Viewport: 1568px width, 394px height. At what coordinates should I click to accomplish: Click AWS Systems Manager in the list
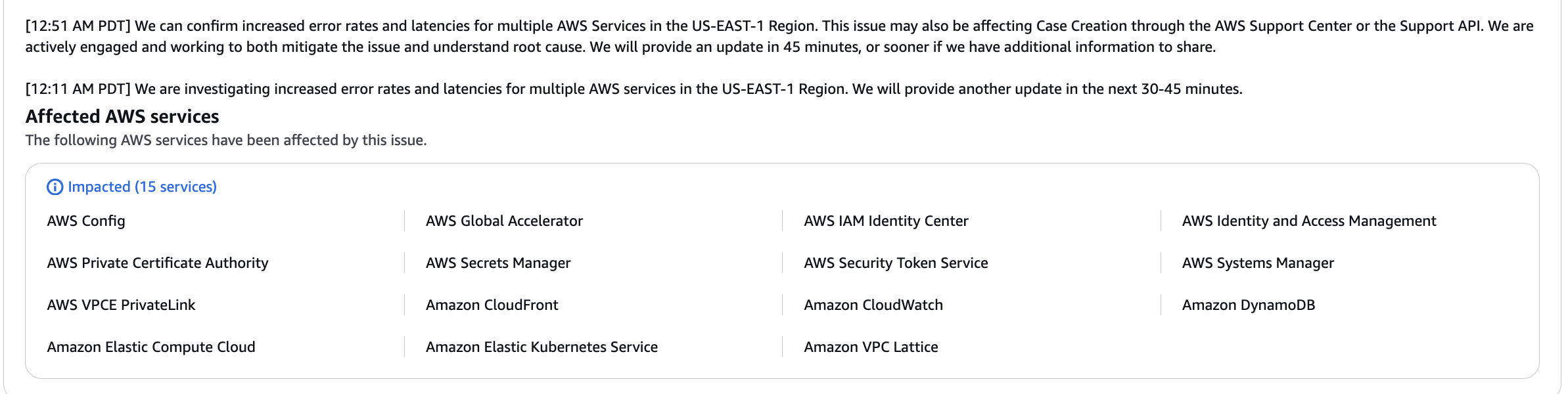1258,263
